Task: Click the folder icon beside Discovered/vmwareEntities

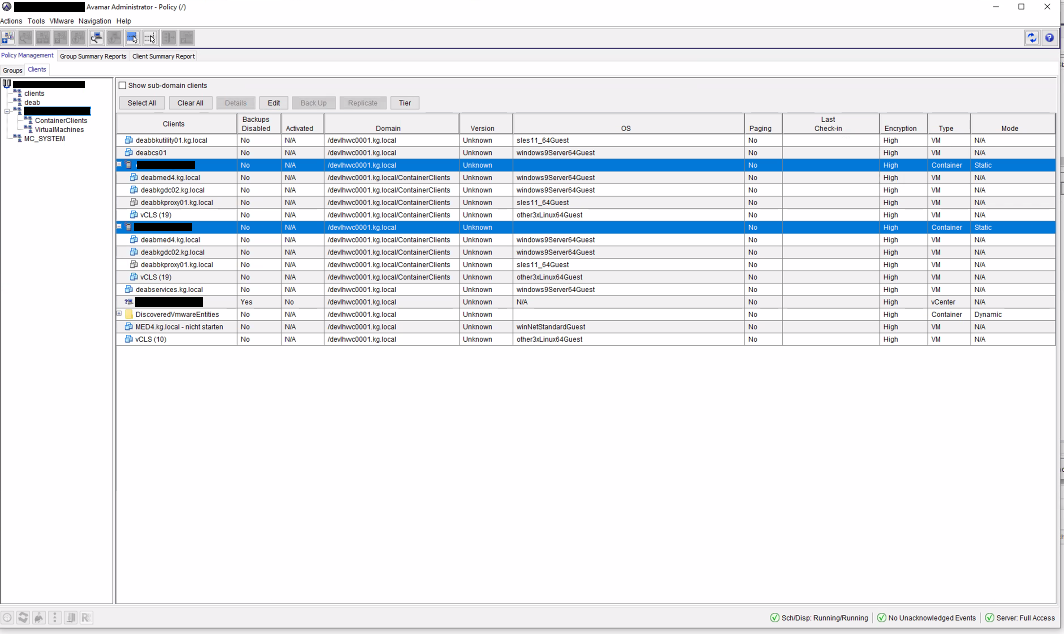Action: pyautogui.click(x=129, y=314)
